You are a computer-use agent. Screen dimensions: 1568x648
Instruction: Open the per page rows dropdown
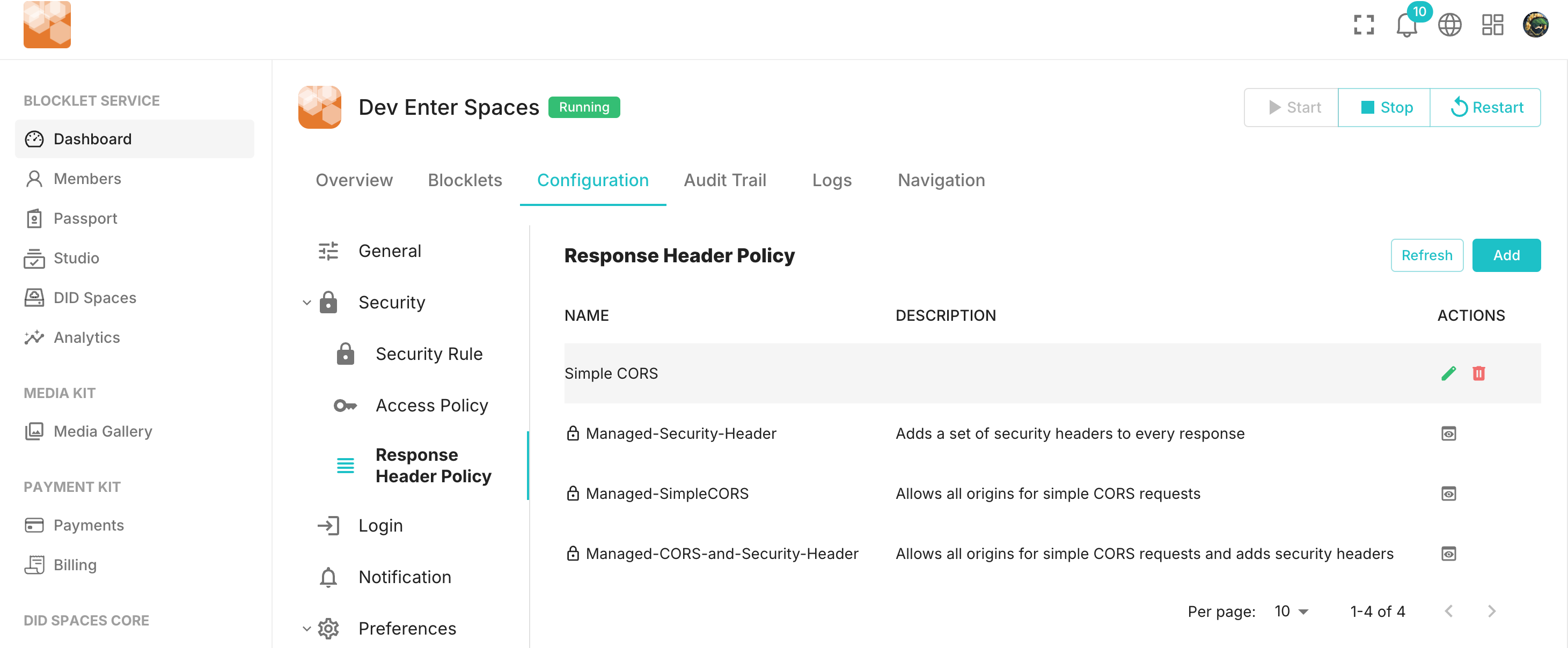tap(1291, 611)
